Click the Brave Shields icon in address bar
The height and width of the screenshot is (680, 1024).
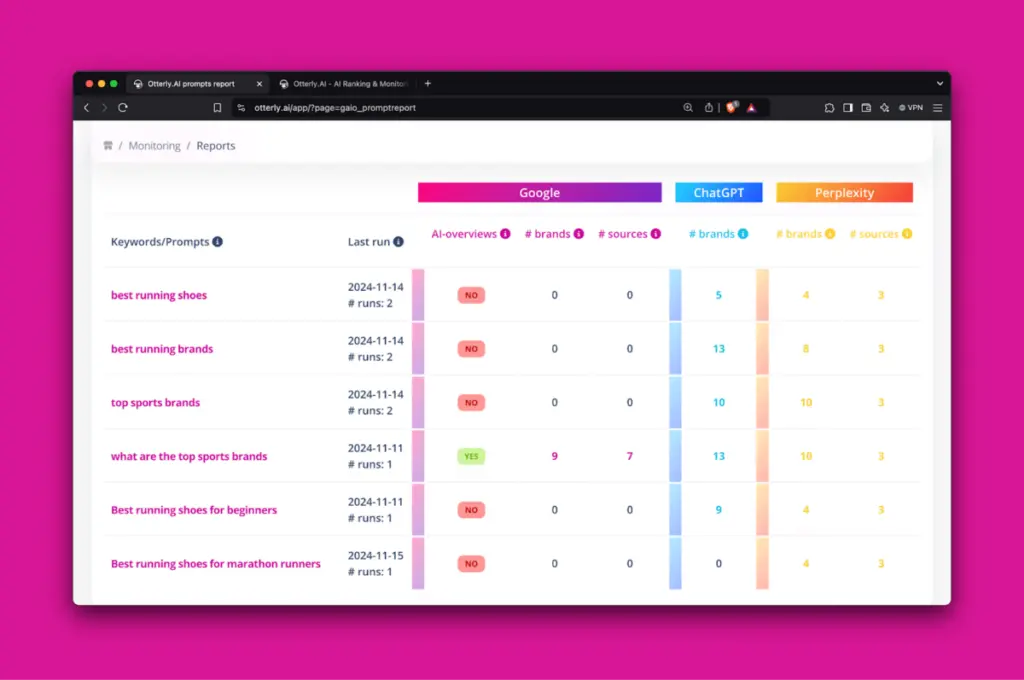point(732,107)
